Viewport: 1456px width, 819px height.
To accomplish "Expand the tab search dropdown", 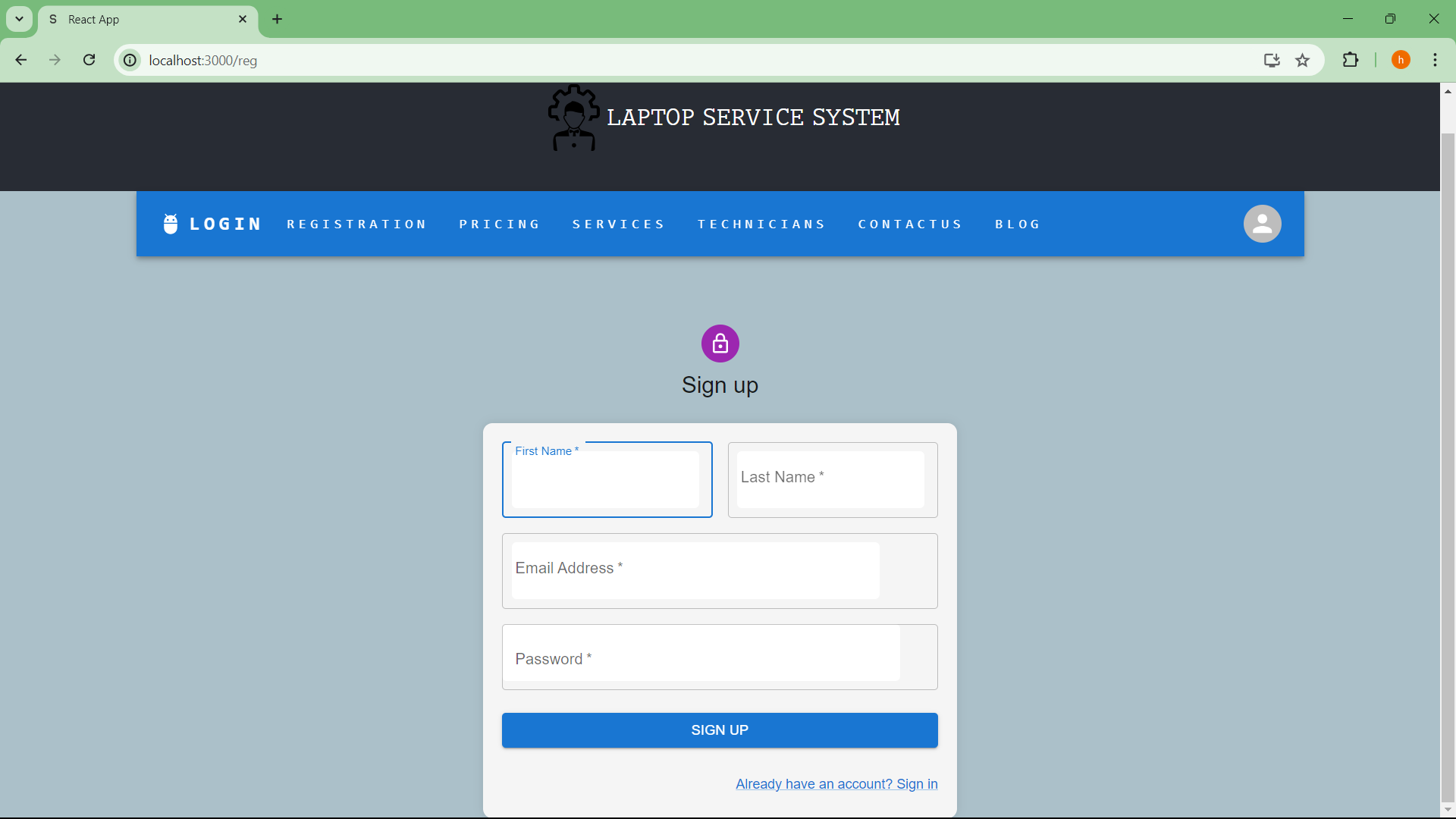I will pyautogui.click(x=19, y=19).
